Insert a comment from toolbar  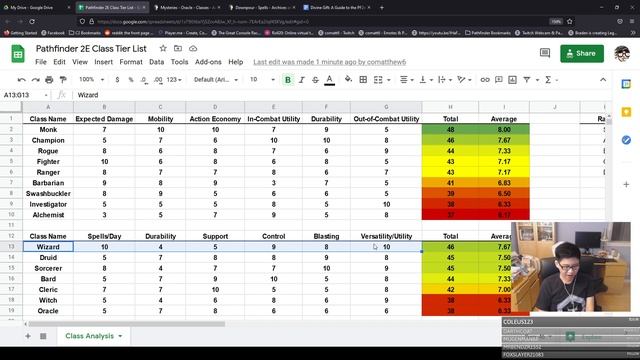point(498,80)
